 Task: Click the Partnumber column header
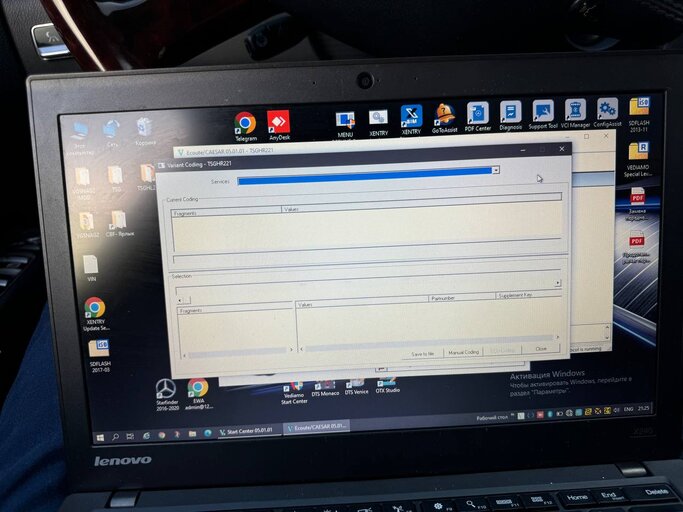pyautogui.click(x=462, y=298)
